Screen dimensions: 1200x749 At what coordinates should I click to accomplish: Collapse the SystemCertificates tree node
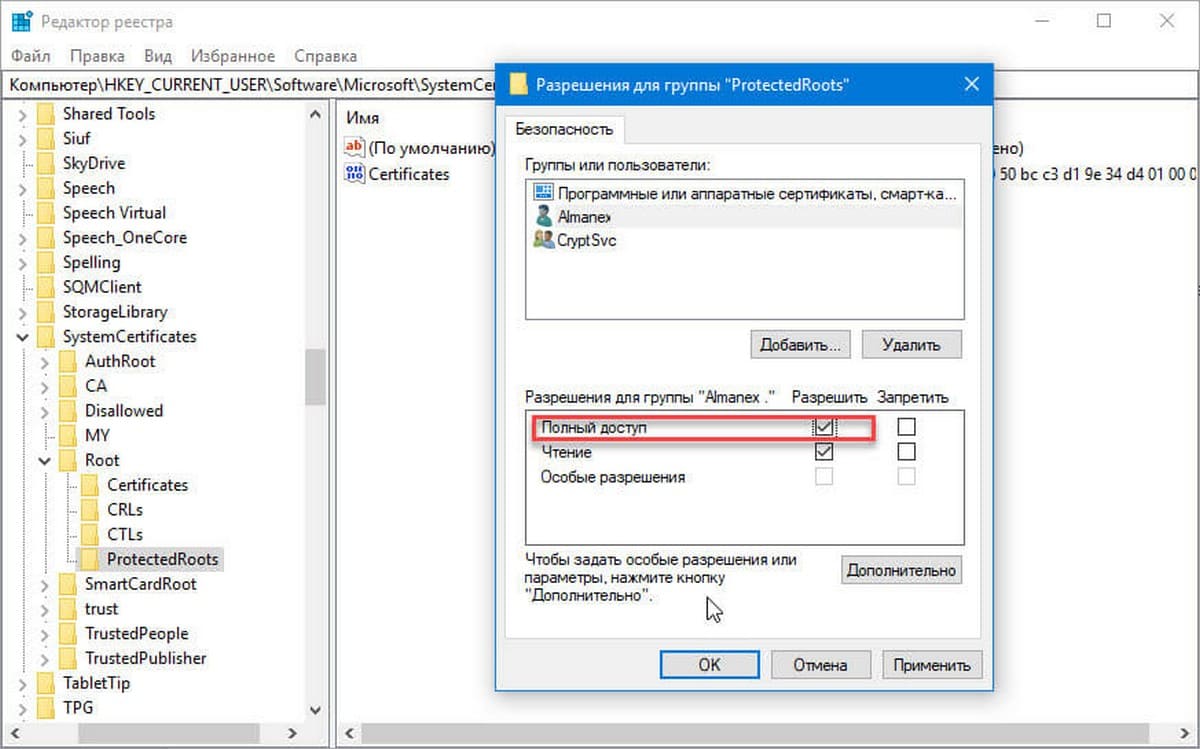tap(23, 337)
